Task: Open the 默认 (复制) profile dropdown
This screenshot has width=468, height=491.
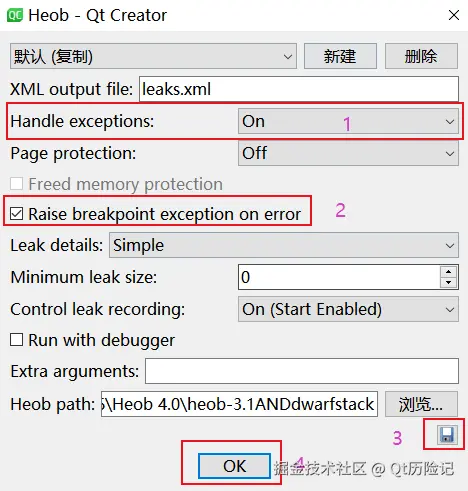Action: point(153,56)
